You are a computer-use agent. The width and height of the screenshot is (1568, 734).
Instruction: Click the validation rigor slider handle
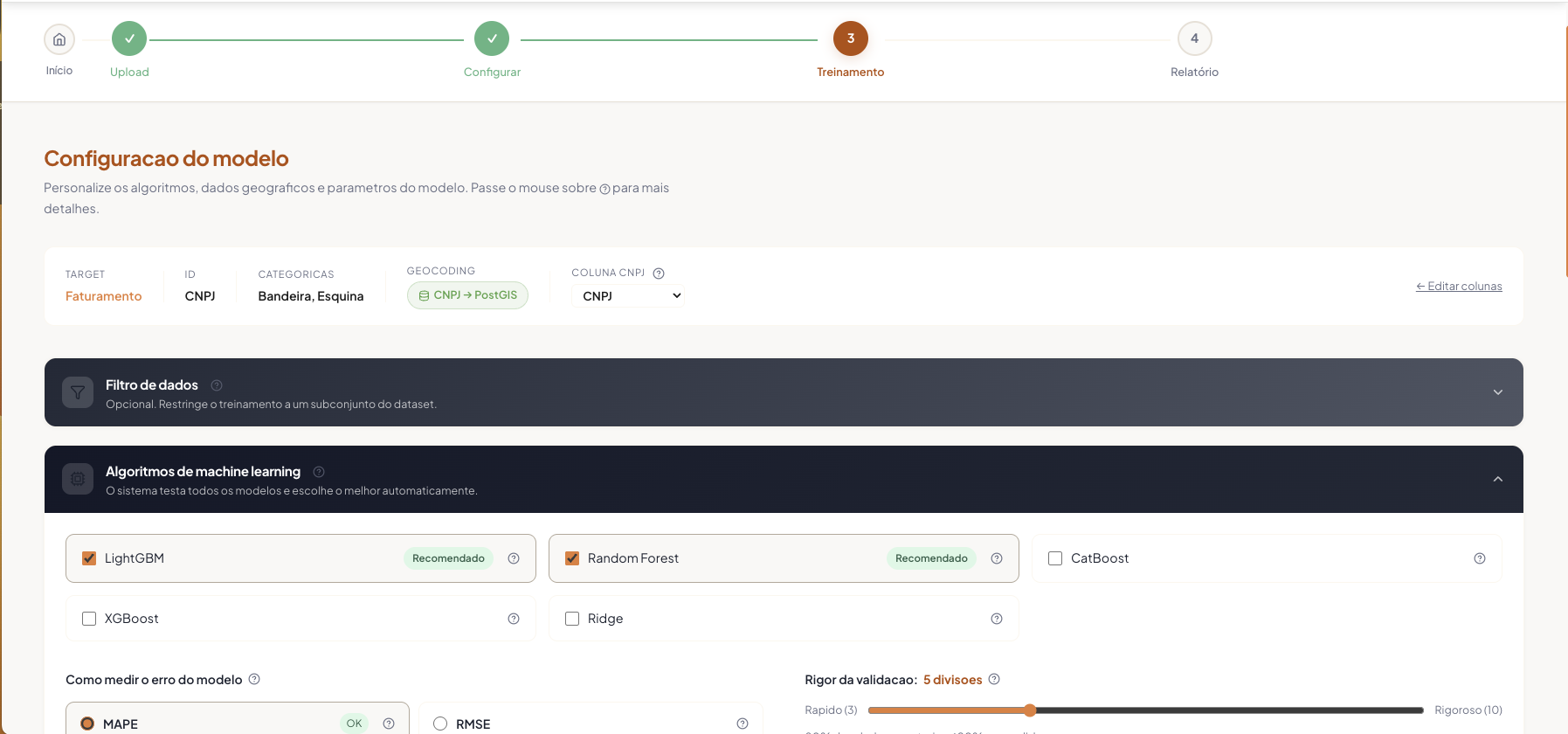(x=1030, y=710)
